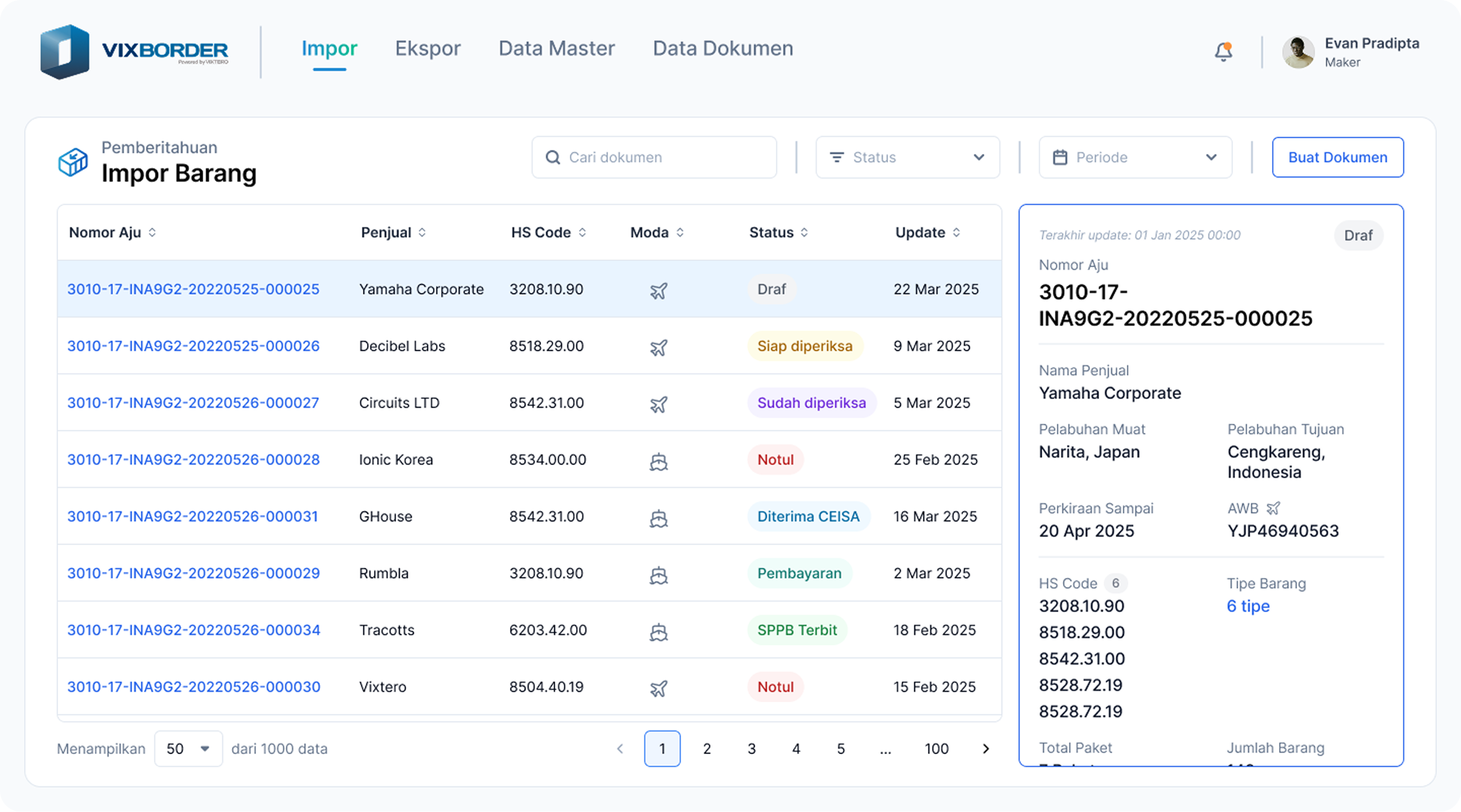Click Evan Pradipta's profile avatar
The height and width of the screenshot is (812, 1461).
[1298, 52]
